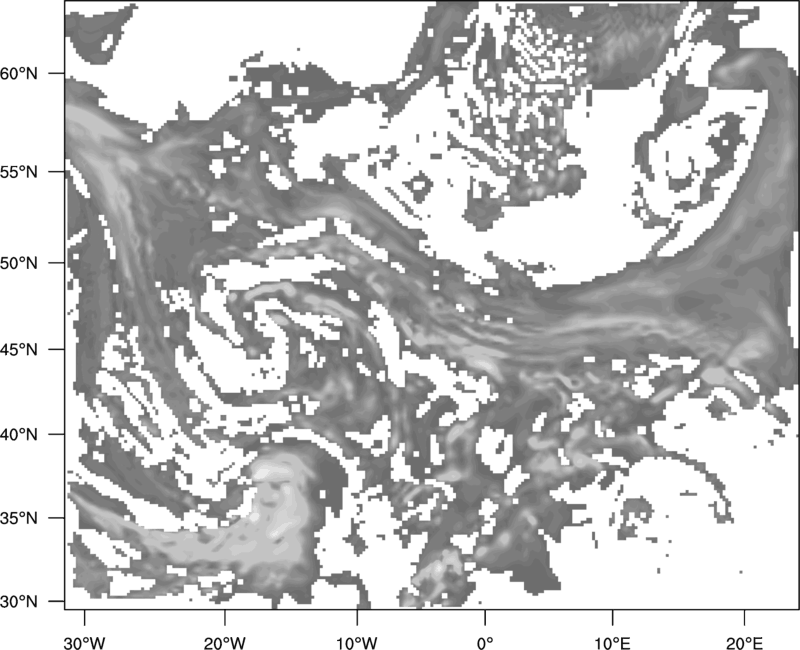Click the 55°N latitude label

[19, 172]
